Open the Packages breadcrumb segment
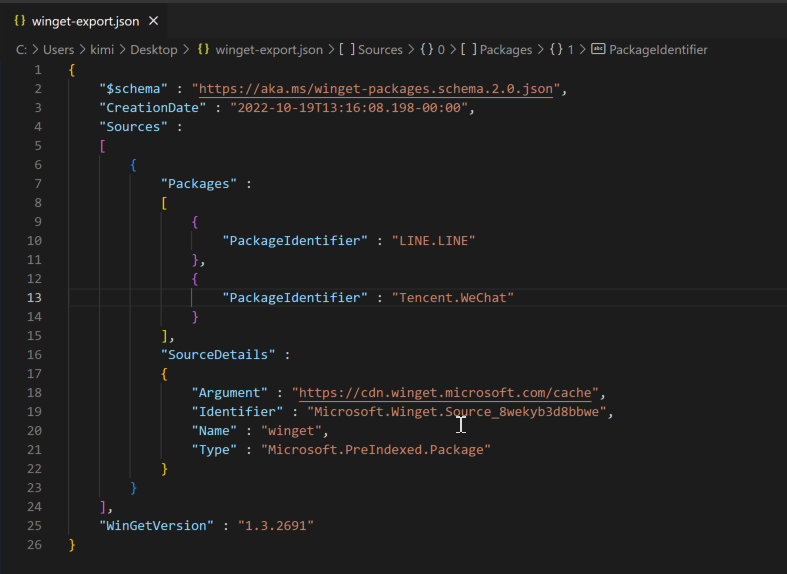The image size is (787, 574). point(506,50)
